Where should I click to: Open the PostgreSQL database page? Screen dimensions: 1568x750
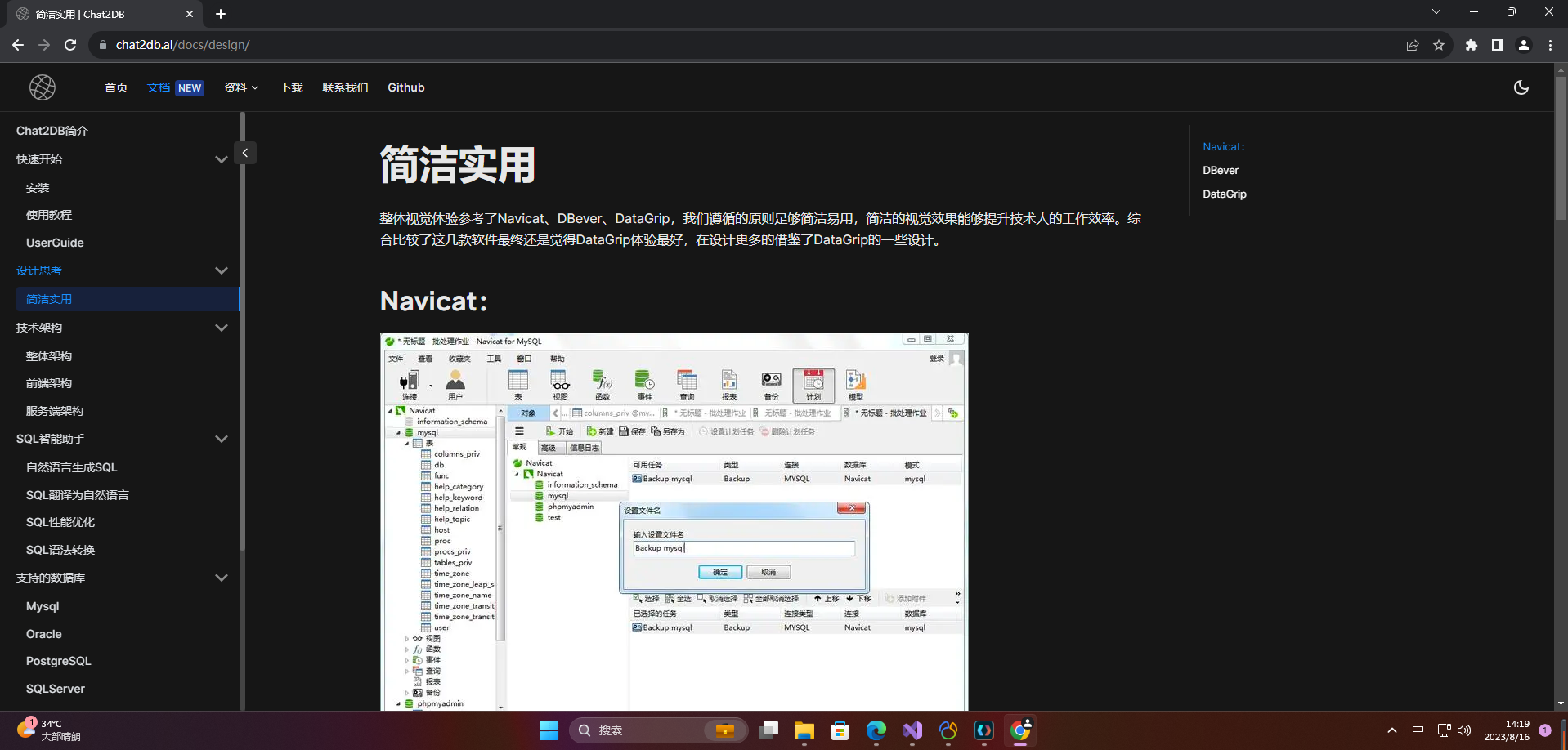pyautogui.click(x=59, y=661)
